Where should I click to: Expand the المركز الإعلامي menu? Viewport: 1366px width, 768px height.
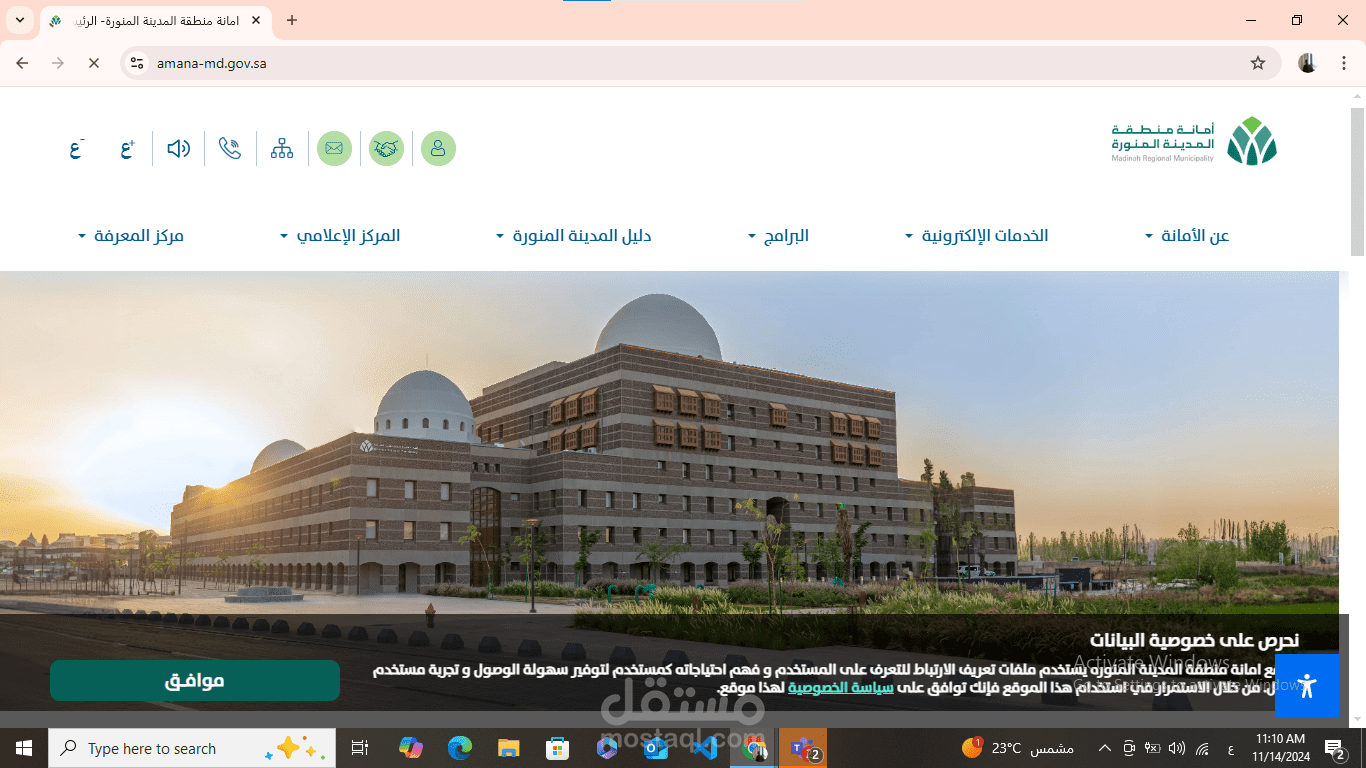[x=340, y=236]
